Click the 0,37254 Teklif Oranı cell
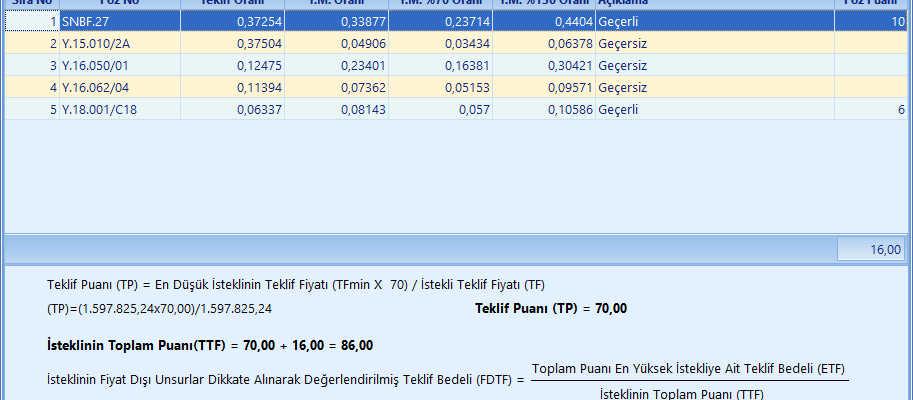This screenshot has height=400, width=913. 232,21
